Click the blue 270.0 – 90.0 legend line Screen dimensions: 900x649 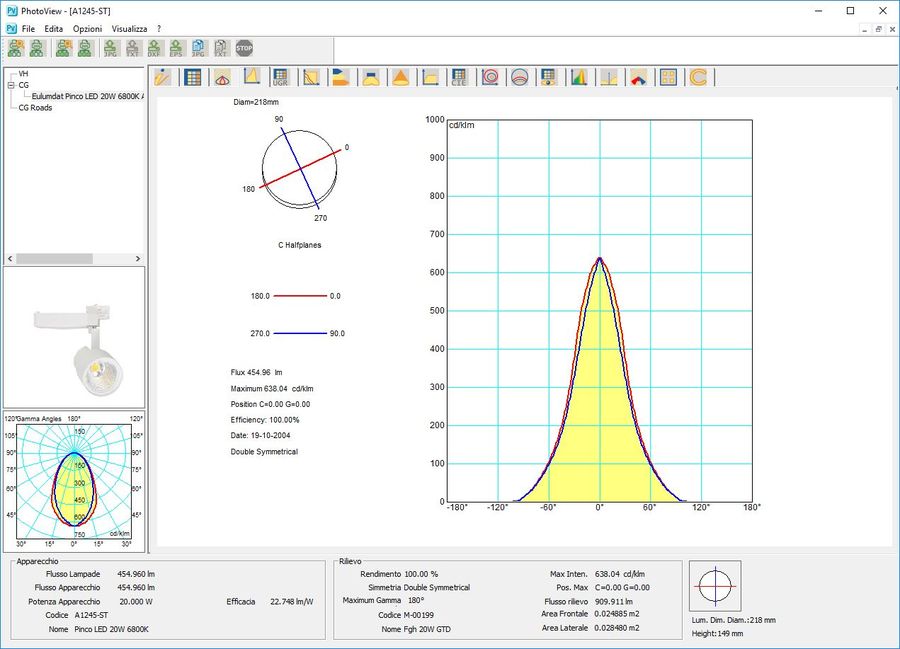click(x=300, y=333)
